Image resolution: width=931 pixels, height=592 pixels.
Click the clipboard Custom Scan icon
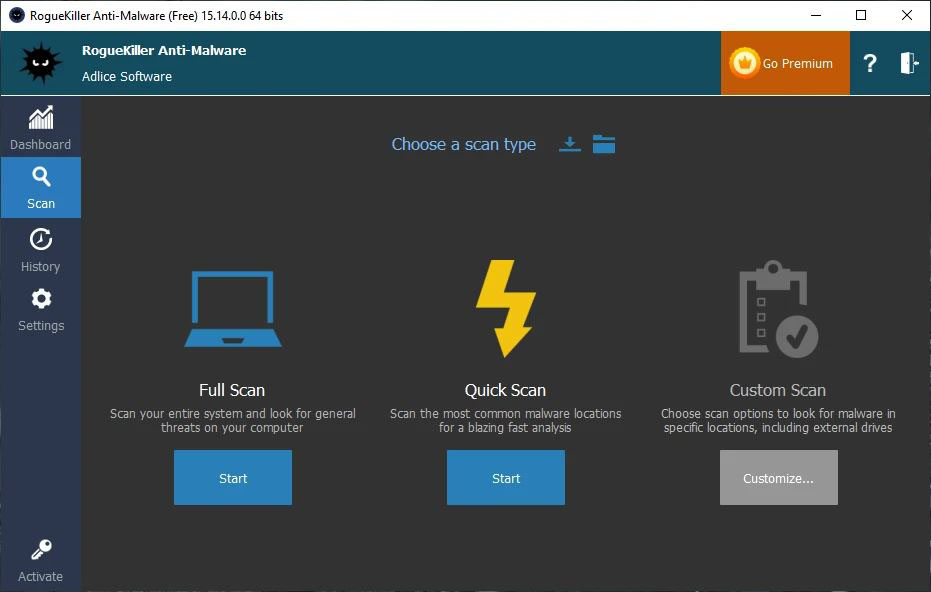(778, 309)
